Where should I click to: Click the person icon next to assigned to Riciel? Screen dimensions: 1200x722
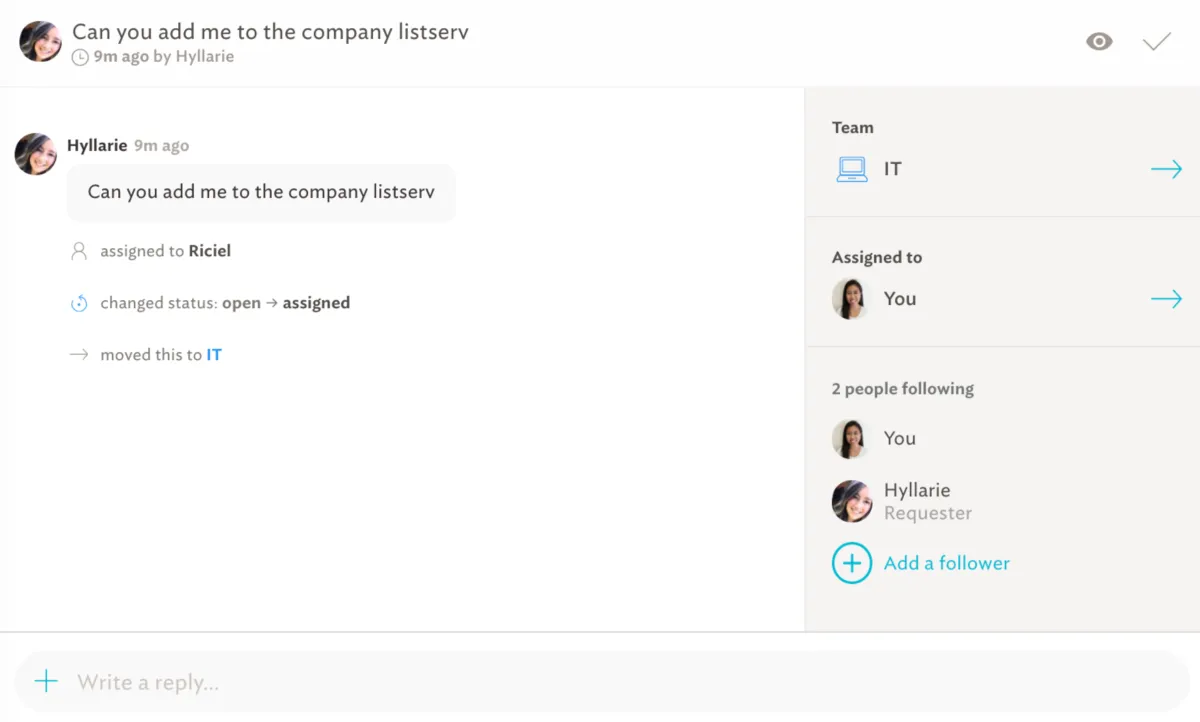coord(79,251)
